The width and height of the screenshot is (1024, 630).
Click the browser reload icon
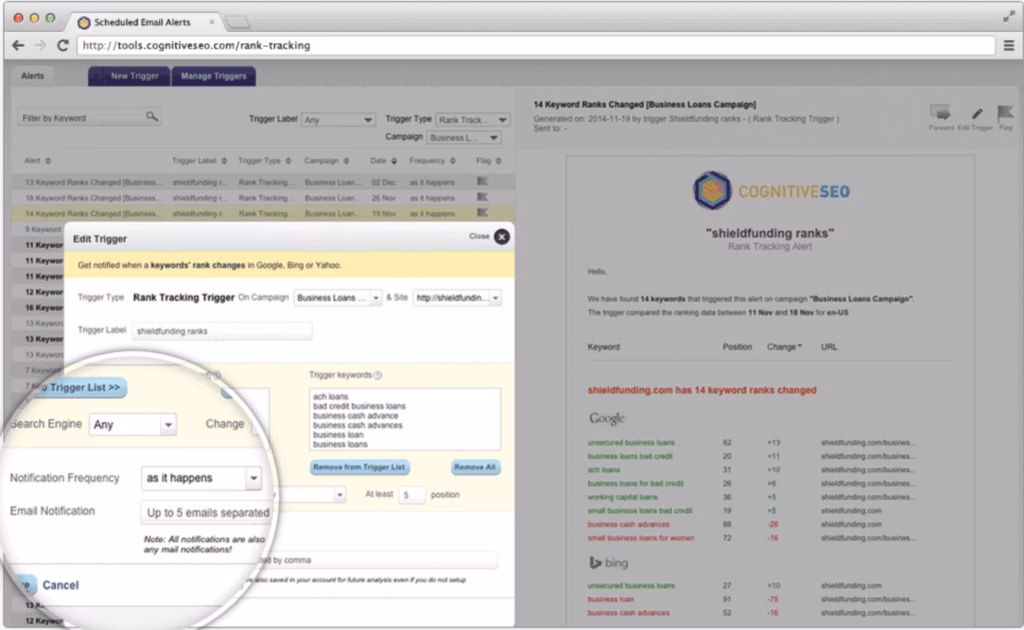pyautogui.click(x=64, y=45)
